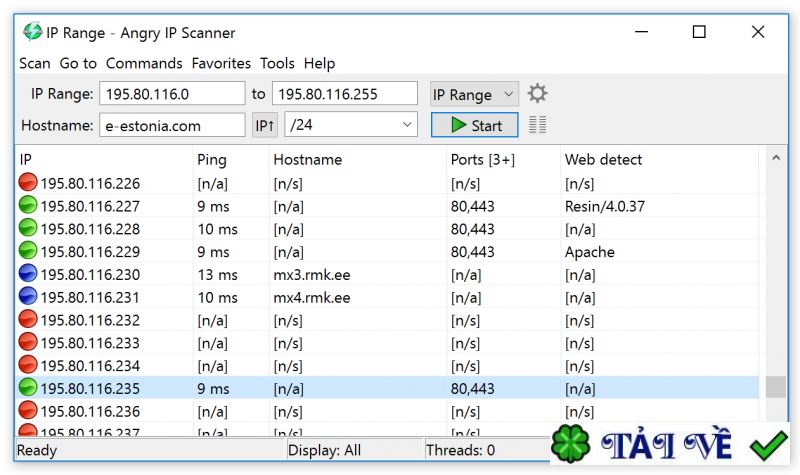Open the Scan menu

point(34,63)
